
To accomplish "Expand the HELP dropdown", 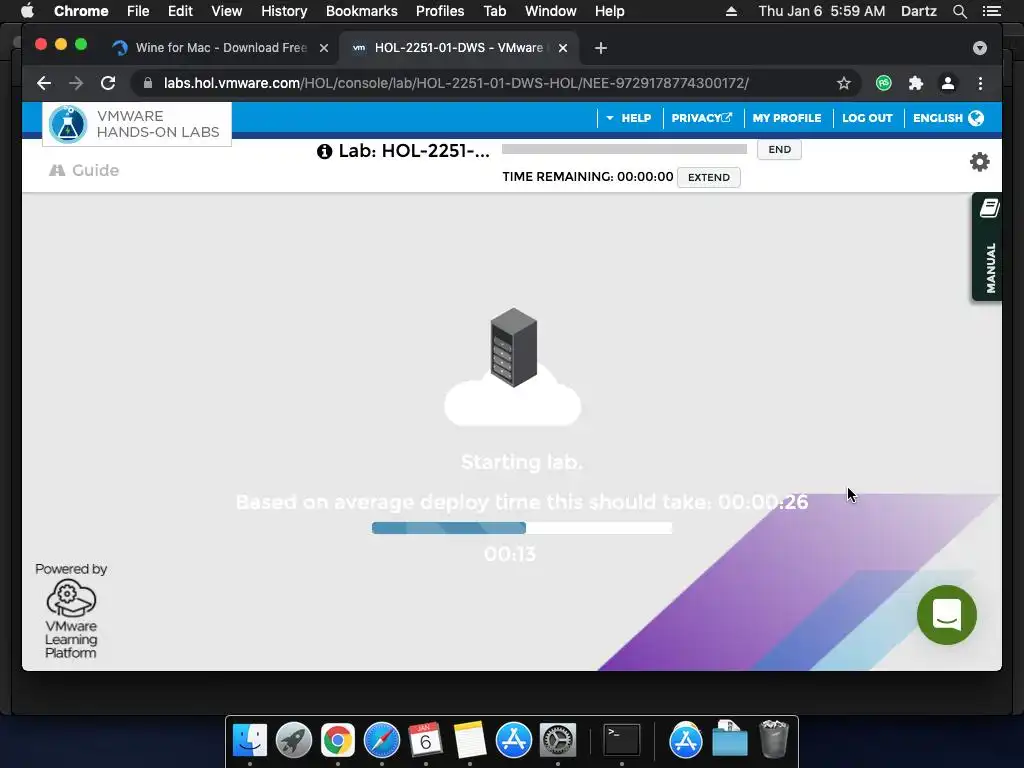I will point(628,118).
